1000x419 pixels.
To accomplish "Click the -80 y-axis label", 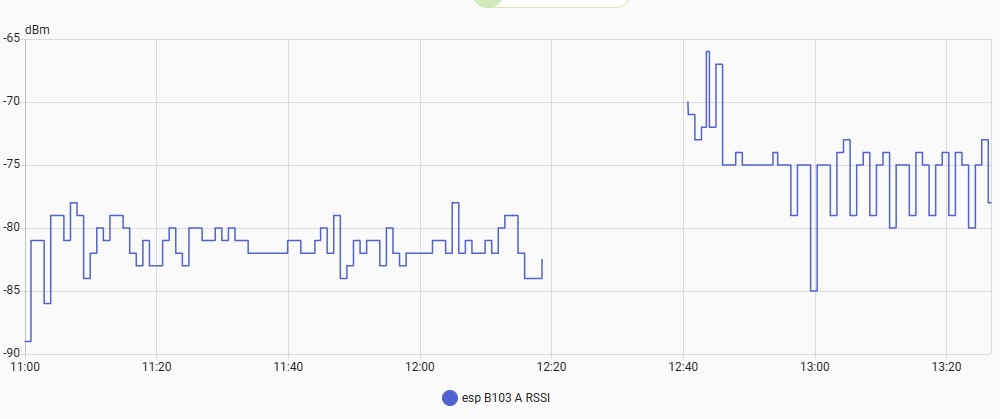I will 11,228.
